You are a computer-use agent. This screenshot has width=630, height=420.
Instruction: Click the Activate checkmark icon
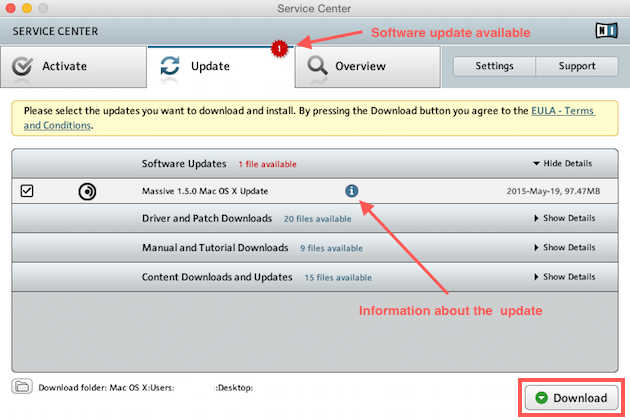point(22,67)
